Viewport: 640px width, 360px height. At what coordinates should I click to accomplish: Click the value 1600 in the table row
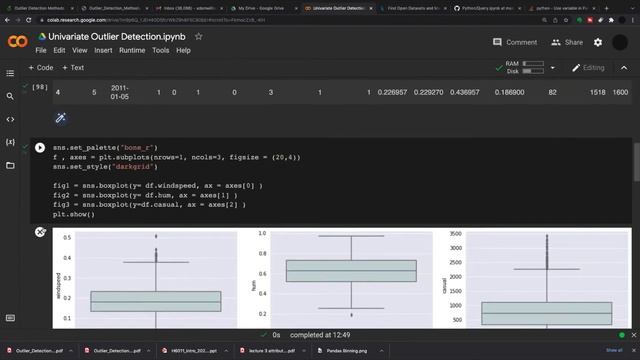pyautogui.click(x=620, y=92)
